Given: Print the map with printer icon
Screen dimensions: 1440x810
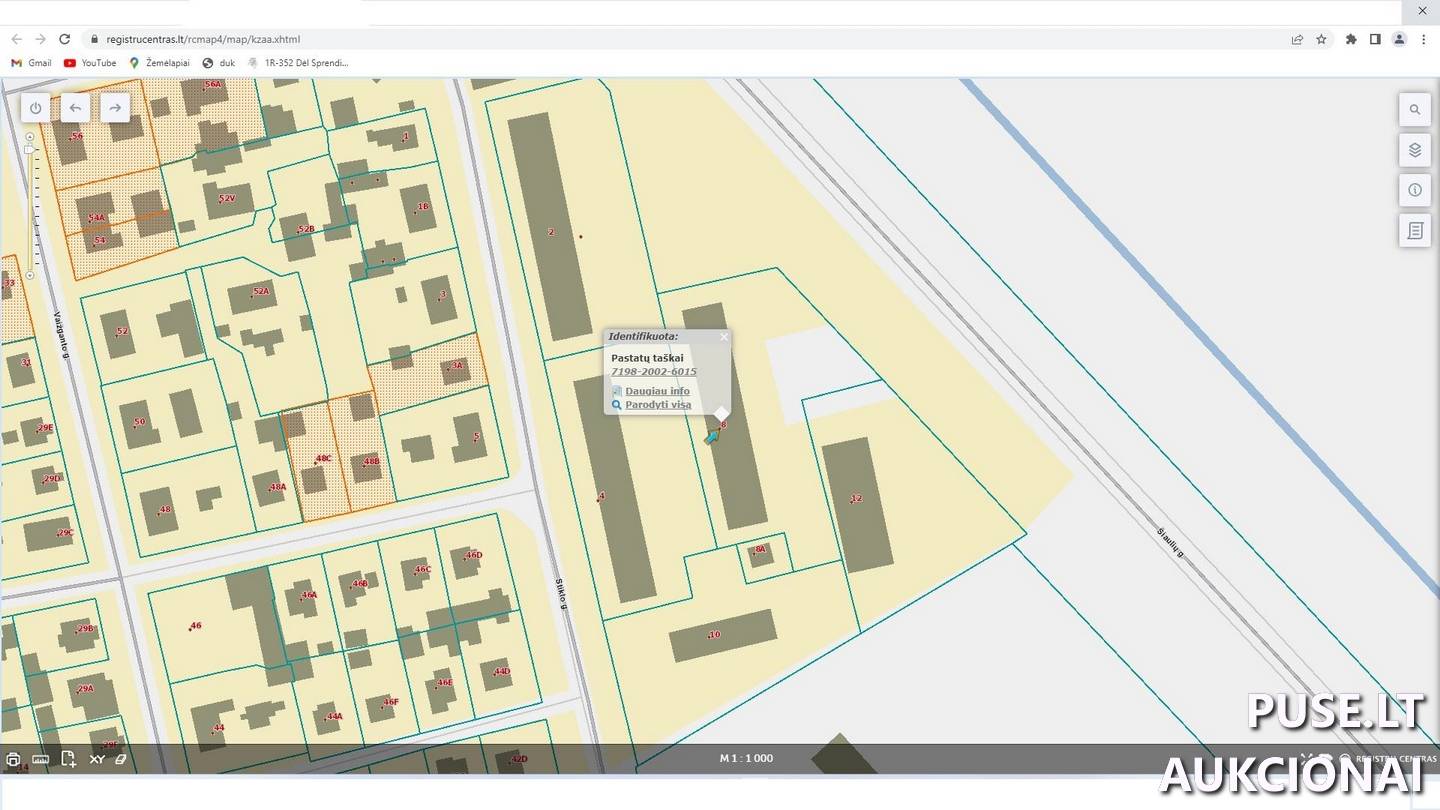Looking at the screenshot, I should [13, 759].
